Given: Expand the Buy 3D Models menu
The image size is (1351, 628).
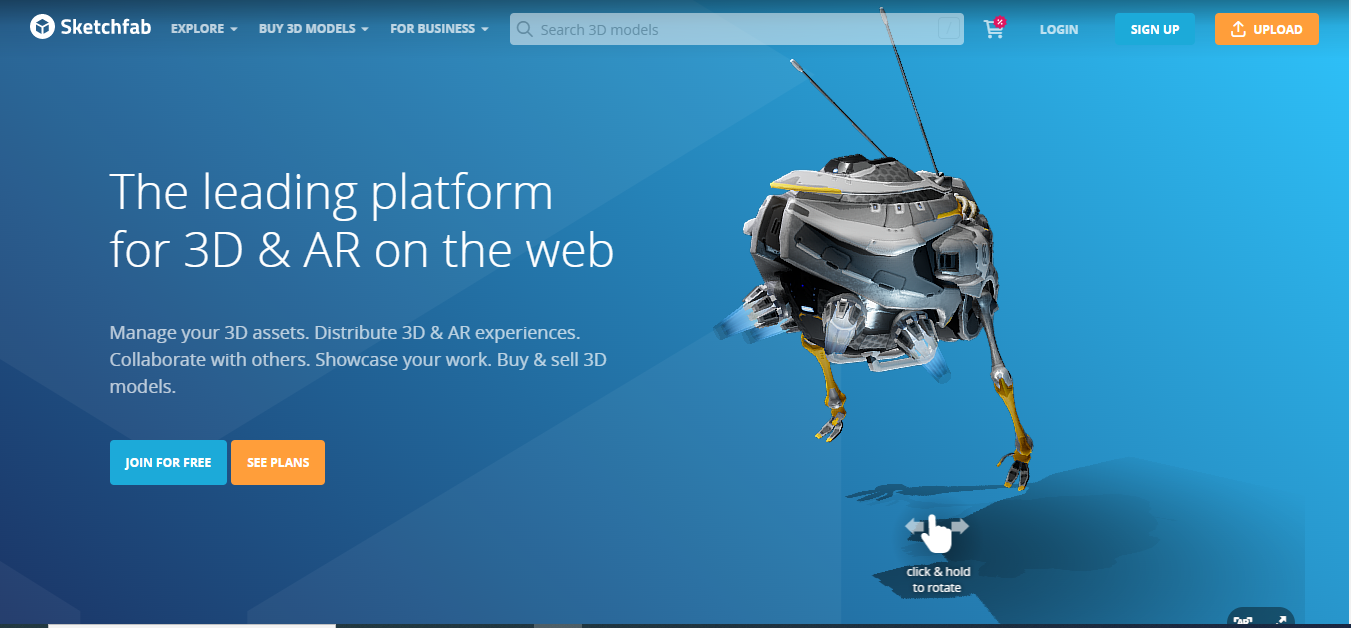Looking at the screenshot, I should tap(314, 29).
